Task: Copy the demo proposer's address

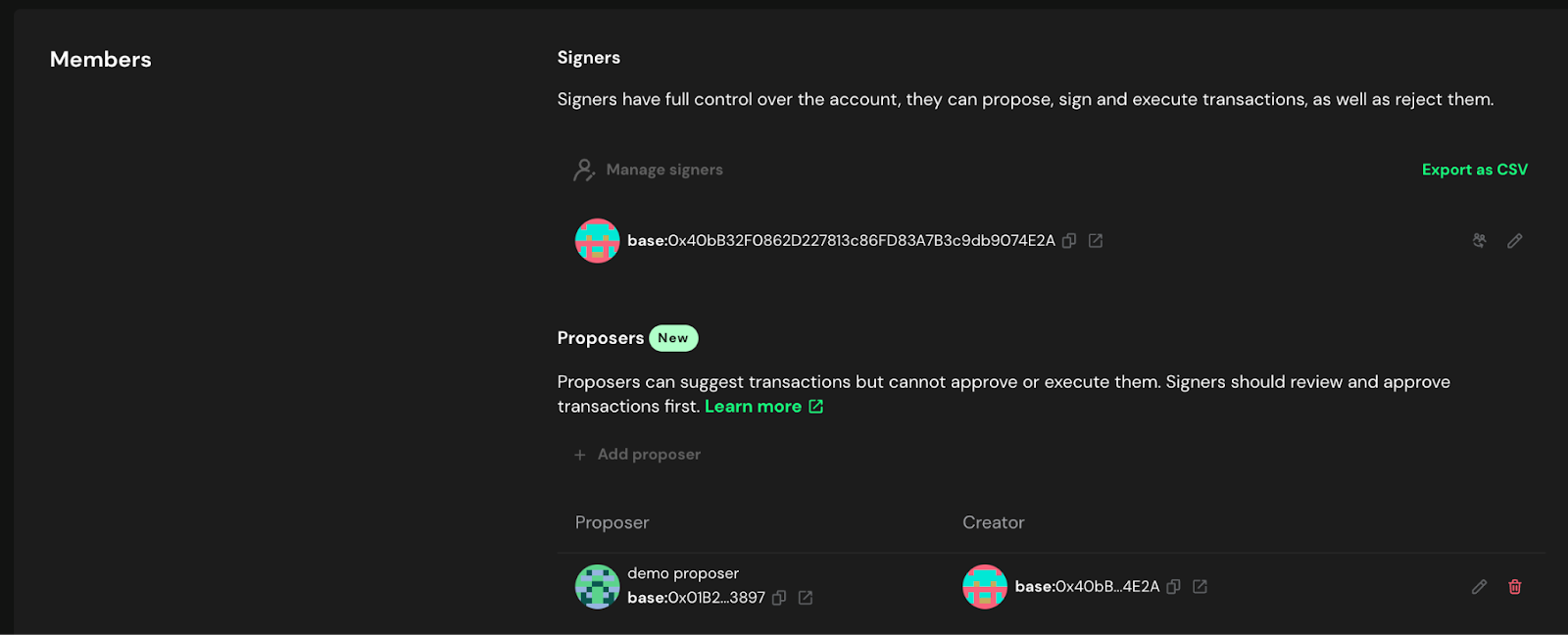Action: (x=778, y=598)
